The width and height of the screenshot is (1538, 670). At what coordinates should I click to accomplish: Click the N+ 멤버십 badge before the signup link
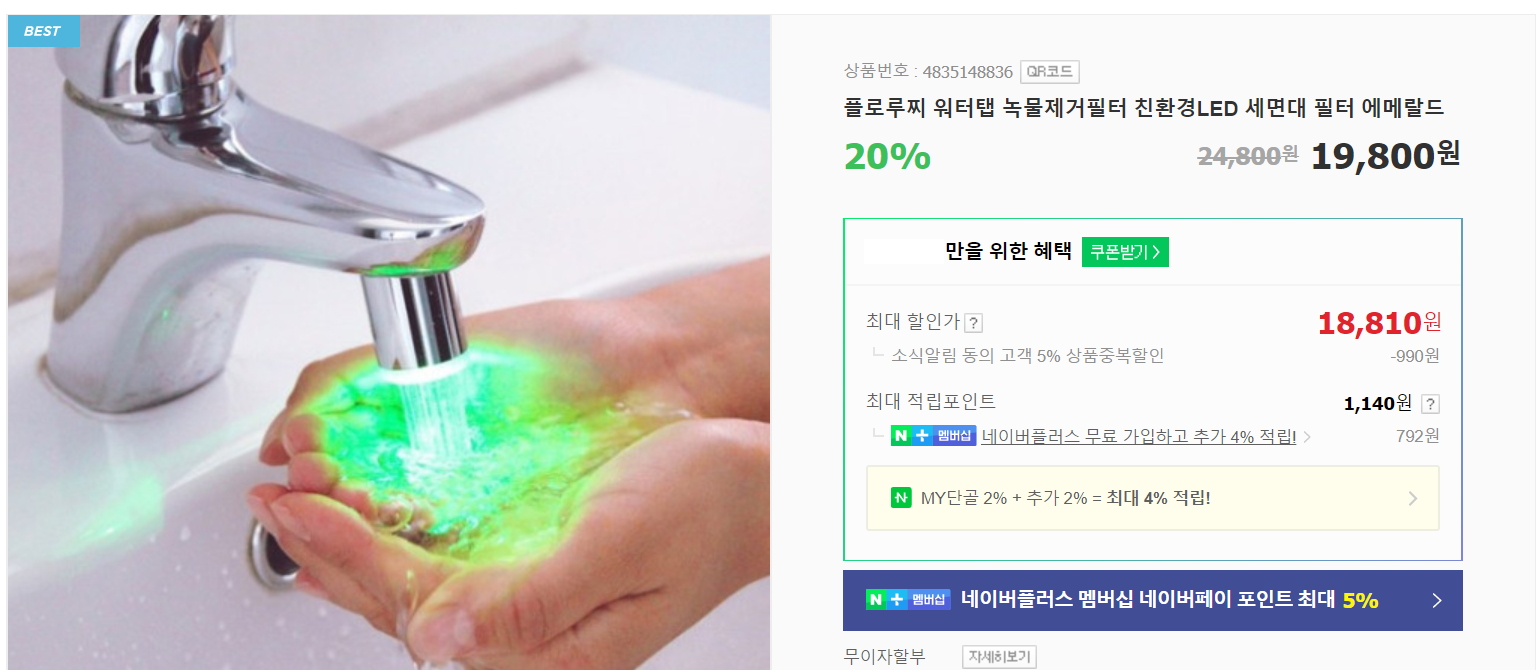point(933,436)
